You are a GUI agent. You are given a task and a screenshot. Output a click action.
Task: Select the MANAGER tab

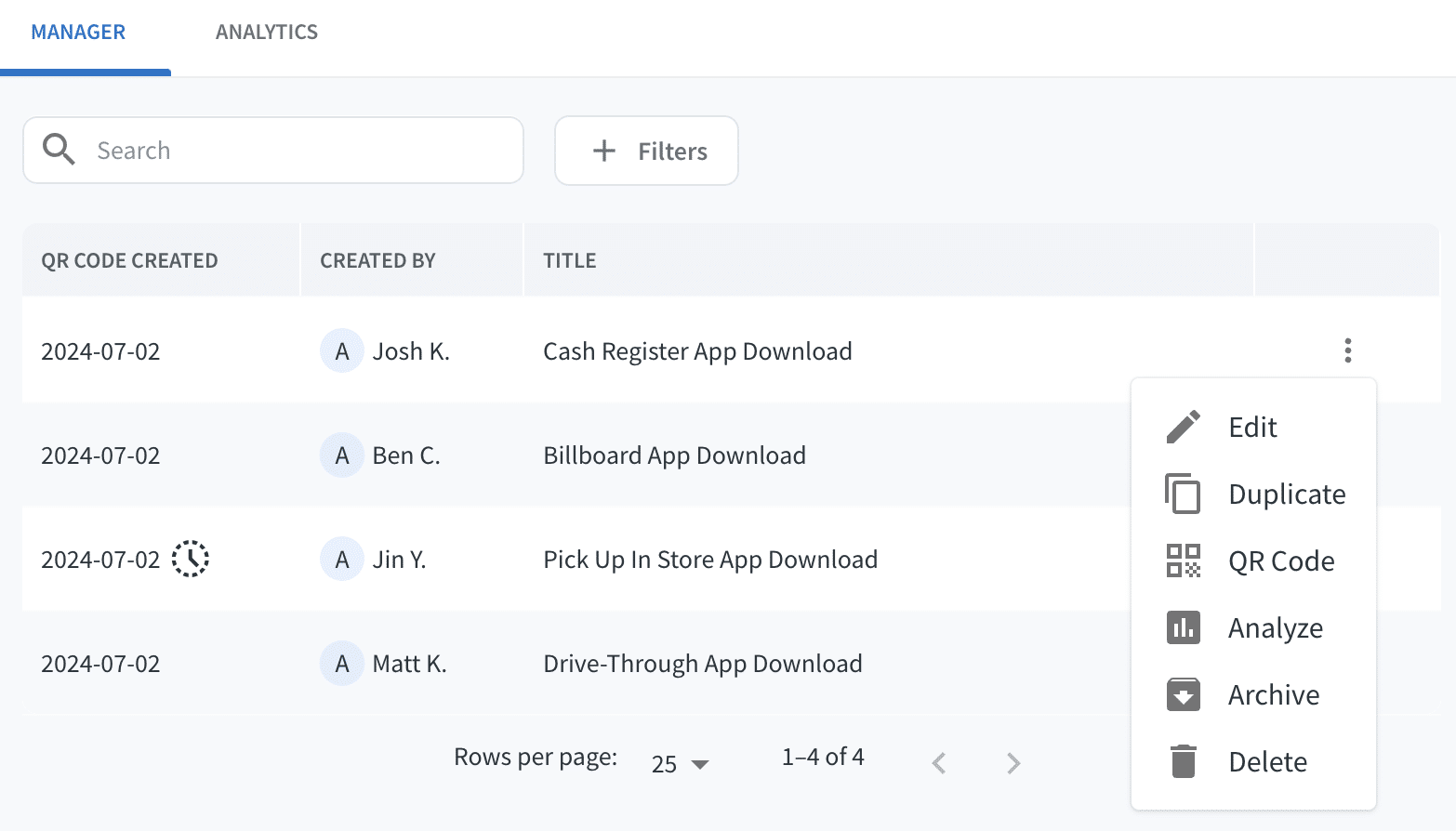click(x=78, y=32)
